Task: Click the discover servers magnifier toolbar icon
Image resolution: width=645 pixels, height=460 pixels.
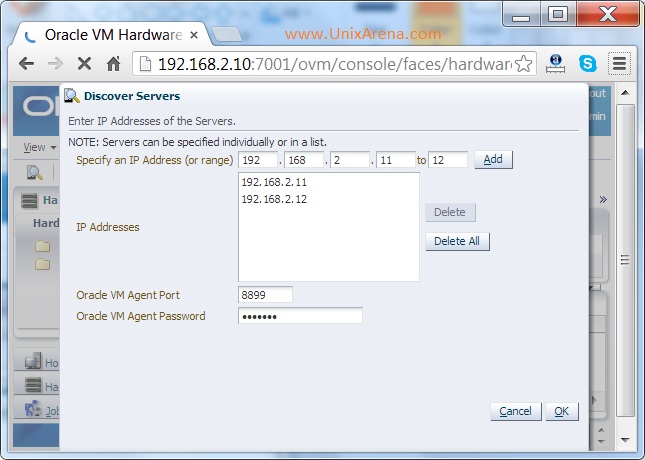Action: pyautogui.click(x=35, y=172)
